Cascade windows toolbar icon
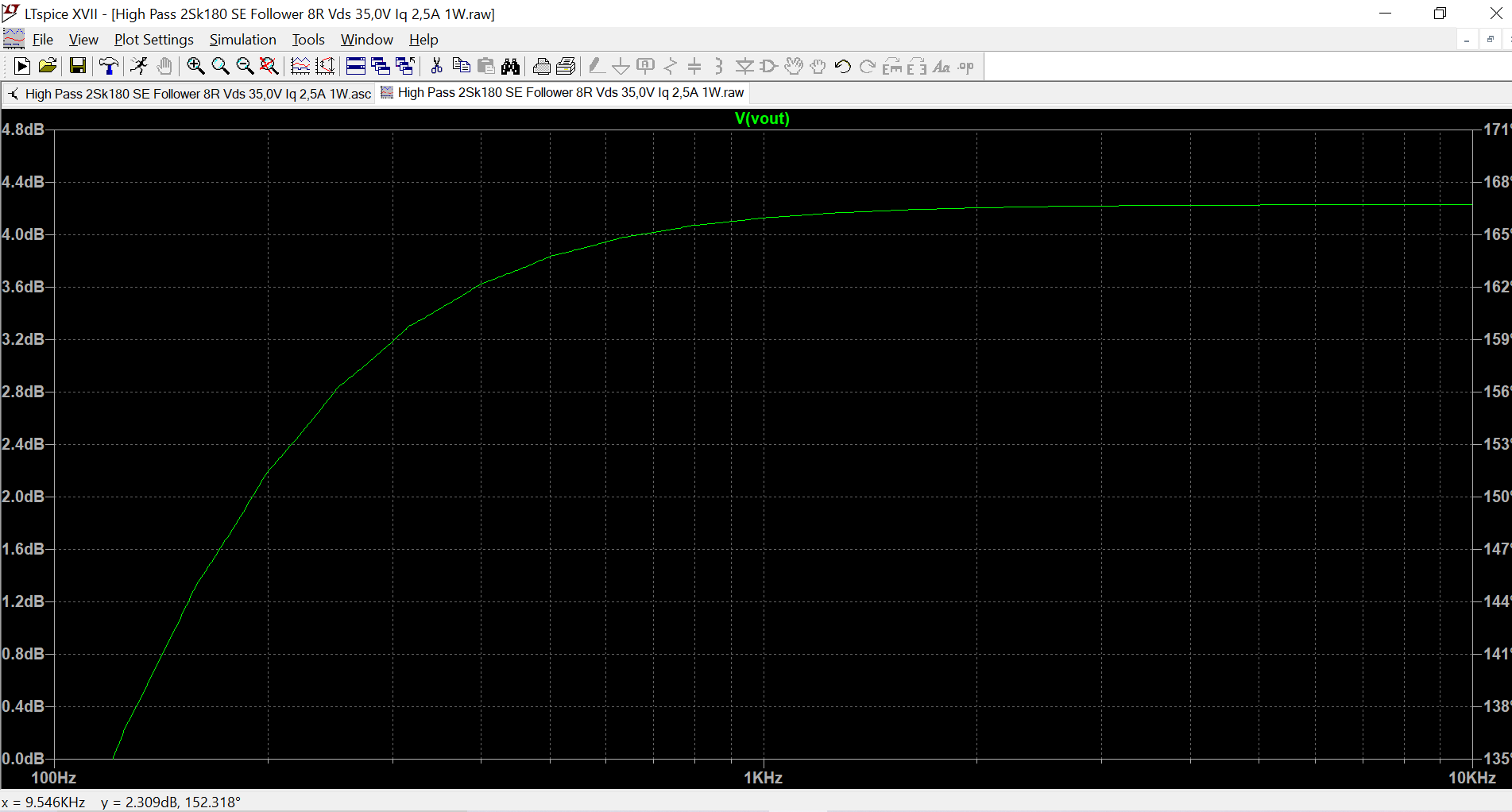Viewport: 1512px width, 812px height. [x=381, y=67]
